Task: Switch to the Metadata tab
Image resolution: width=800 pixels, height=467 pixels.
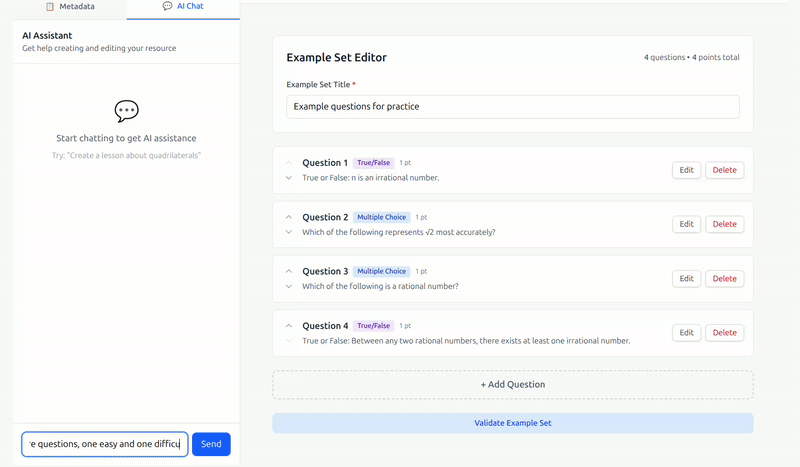Action: pos(70,6)
